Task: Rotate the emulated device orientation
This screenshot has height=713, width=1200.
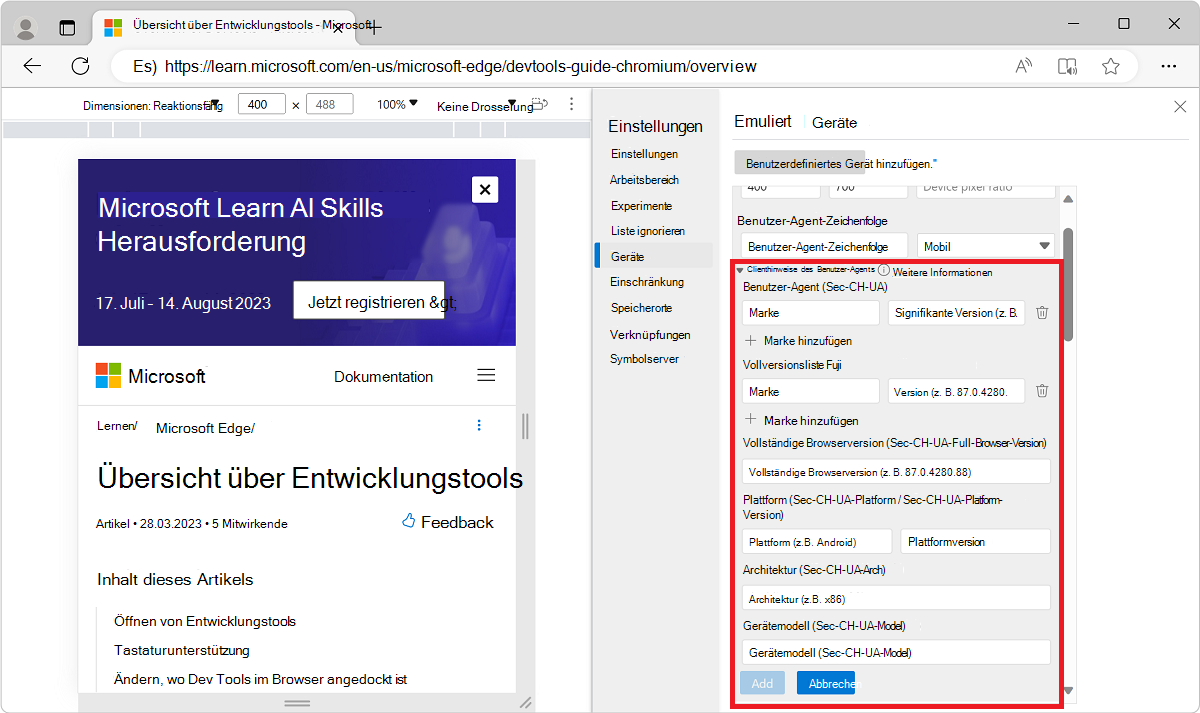Action: [x=539, y=104]
